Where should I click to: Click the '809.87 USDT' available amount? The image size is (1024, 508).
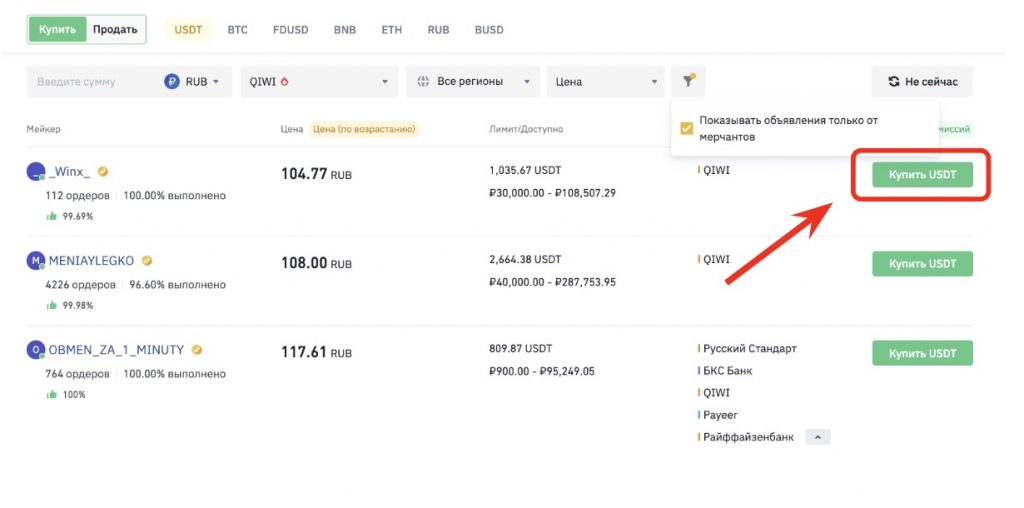click(520, 349)
